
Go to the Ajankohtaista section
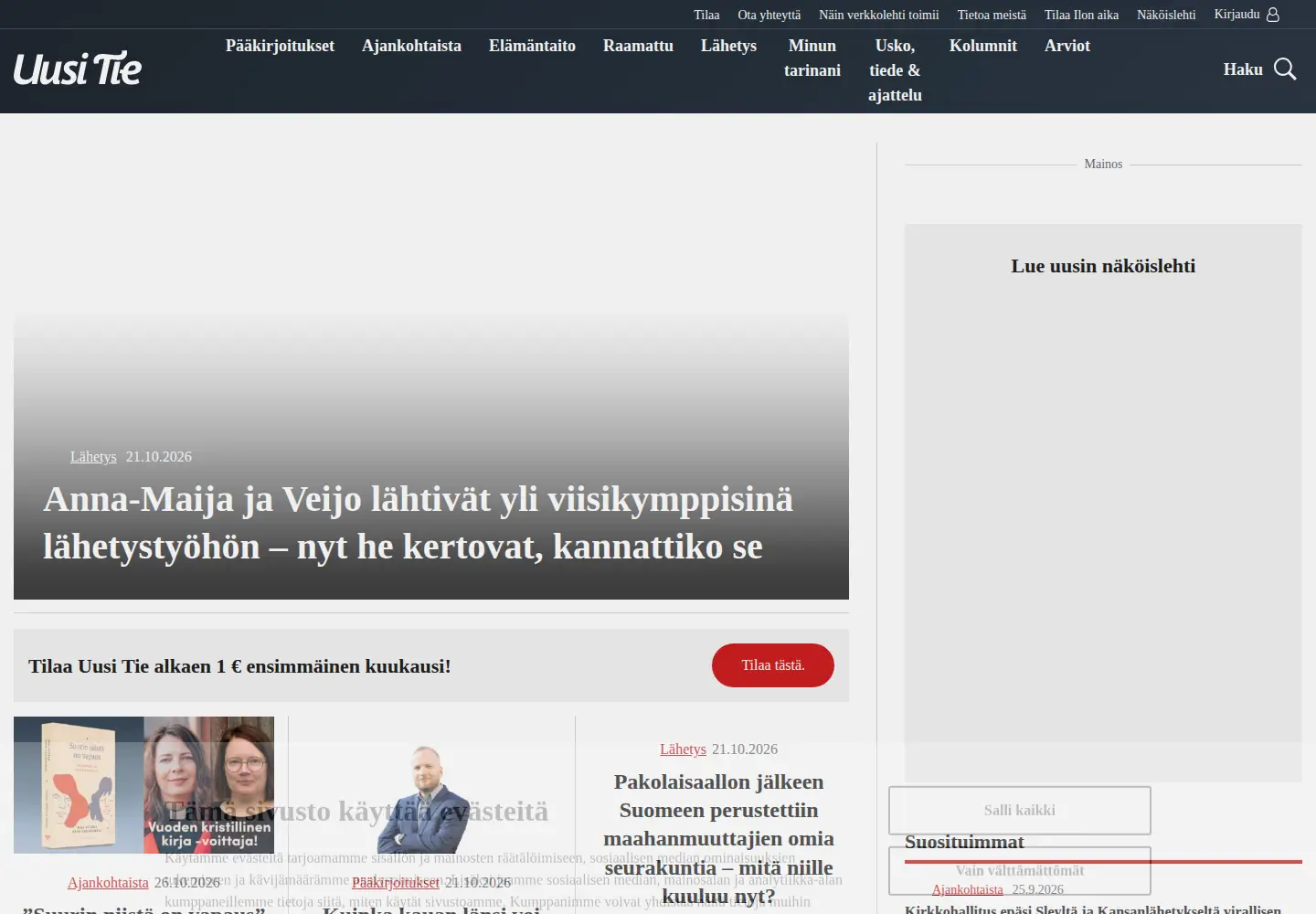point(411,46)
